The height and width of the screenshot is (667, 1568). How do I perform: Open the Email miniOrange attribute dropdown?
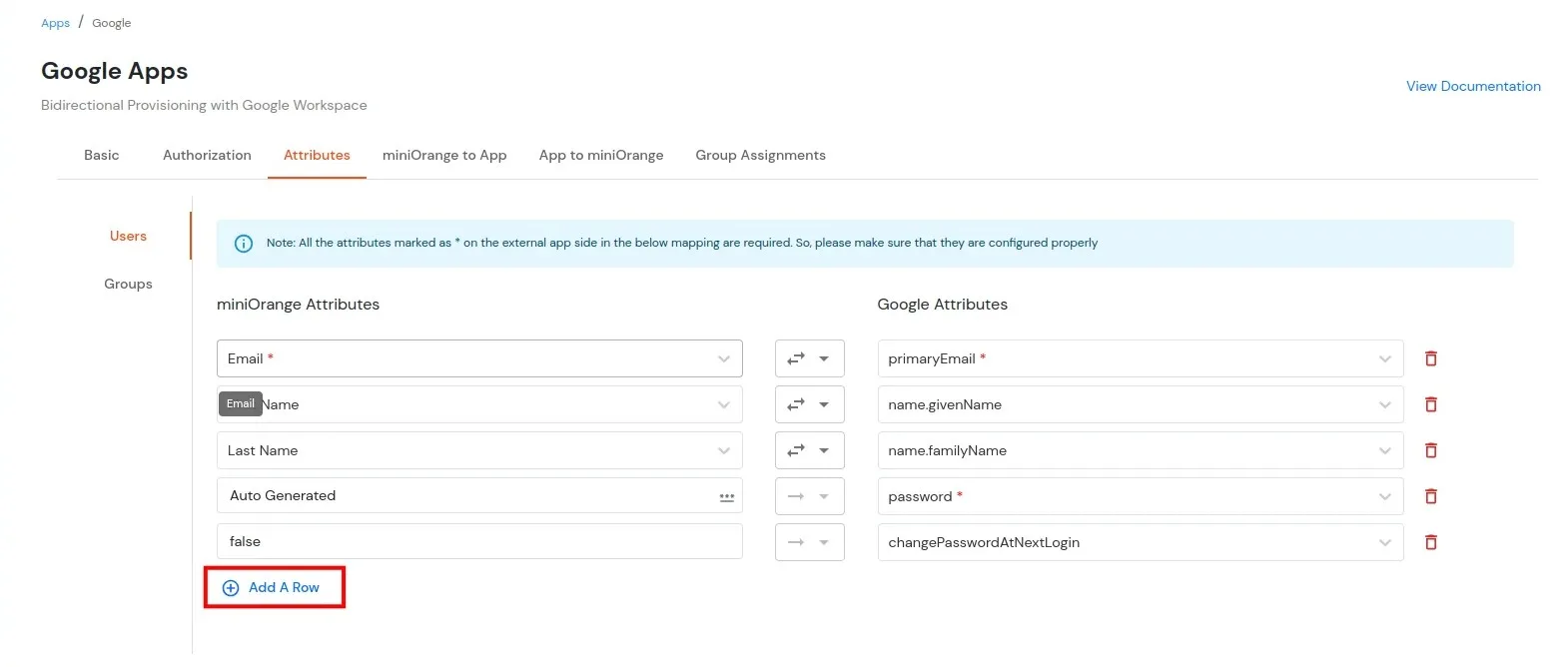point(479,358)
